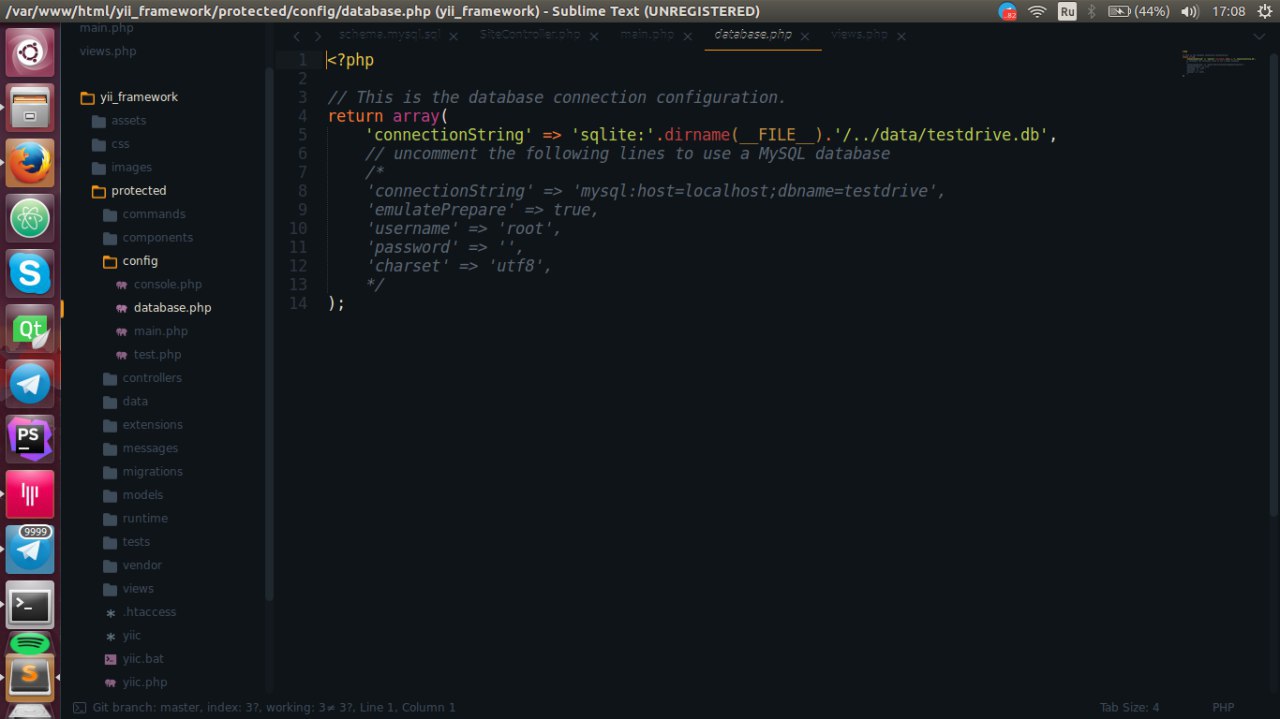Close the SiteController.php tab
Viewport: 1280px width, 719px height.
pos(594,36)
